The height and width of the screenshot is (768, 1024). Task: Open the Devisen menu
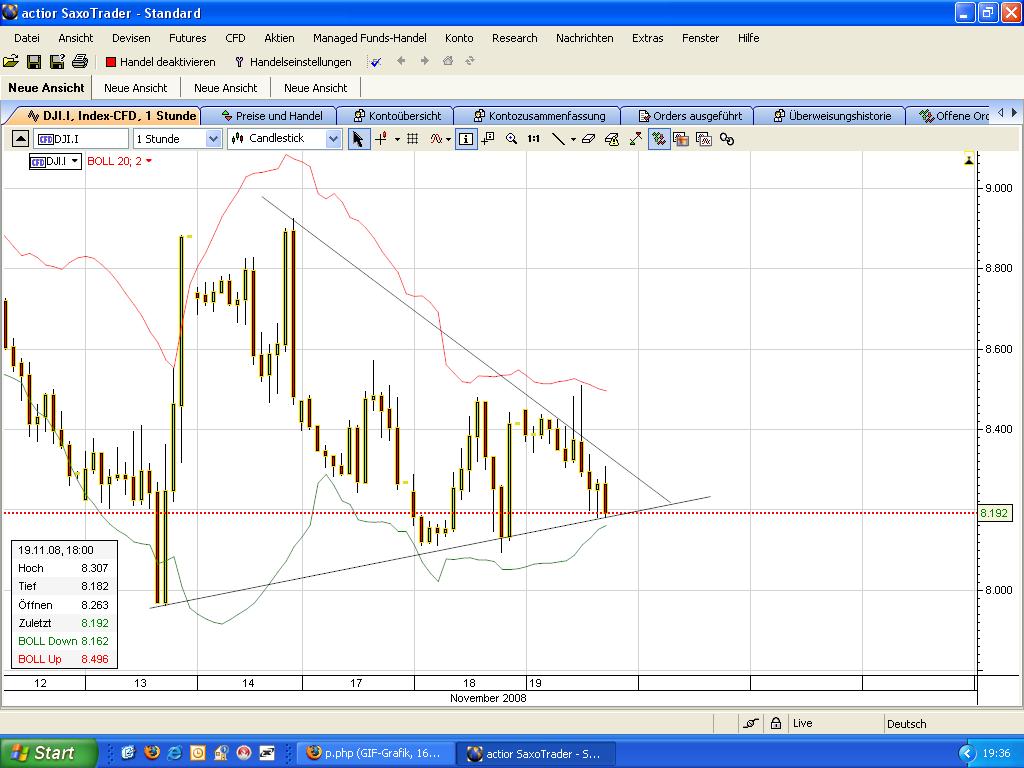(131, 38)
